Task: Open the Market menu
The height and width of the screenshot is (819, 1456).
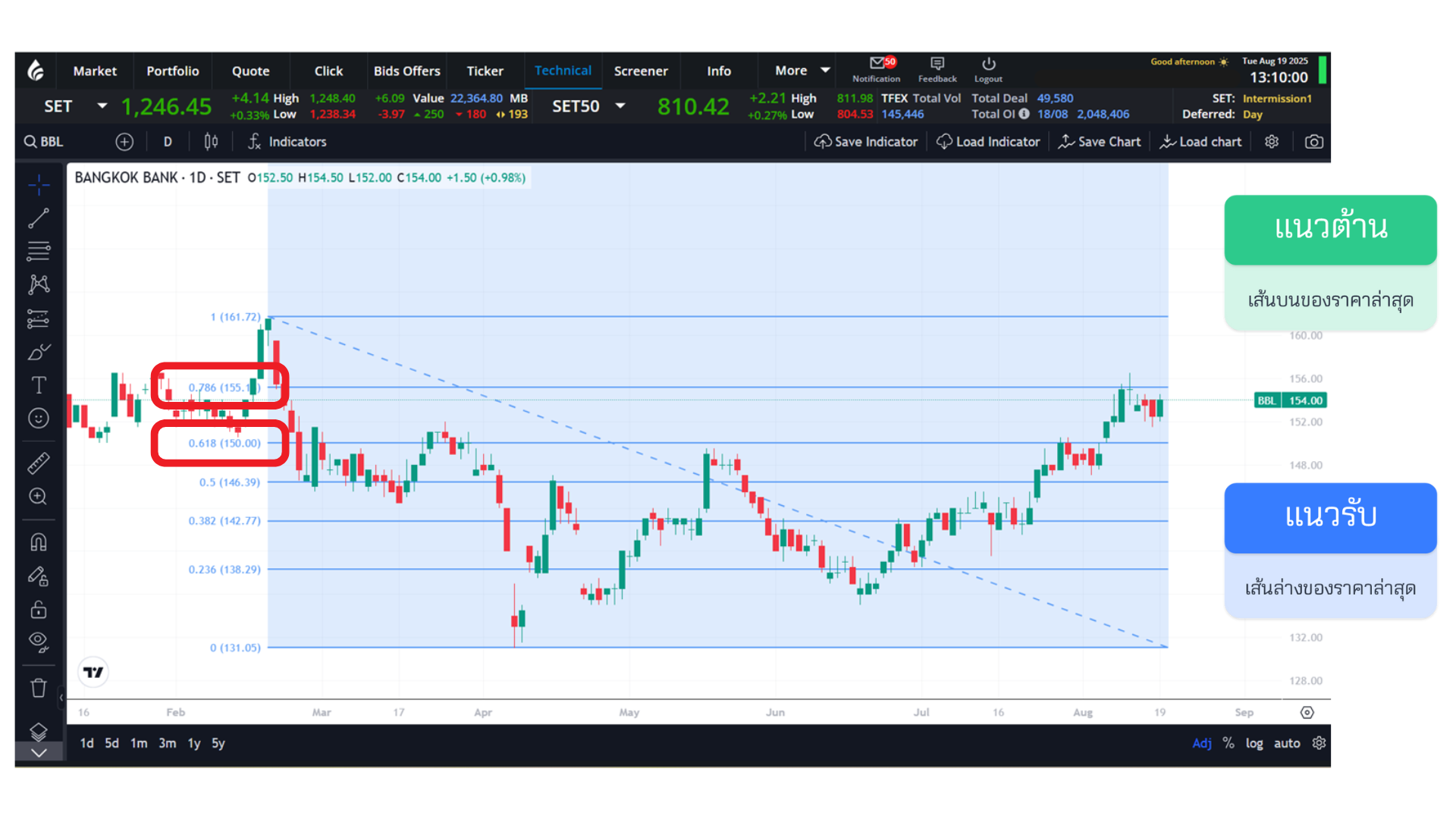Action: tap(95, 71)
